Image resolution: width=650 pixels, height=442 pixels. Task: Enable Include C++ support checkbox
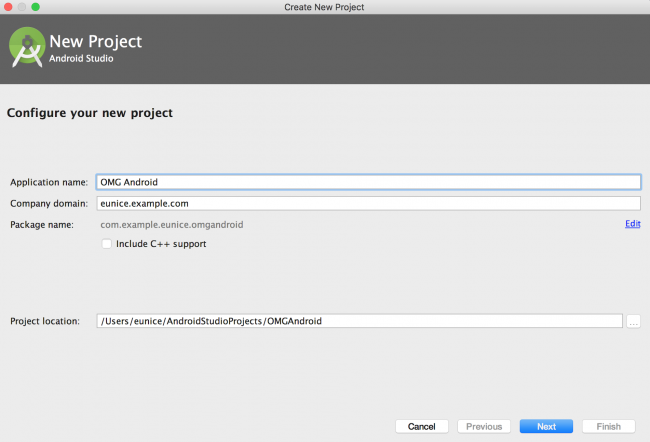click(x=107, y=244)
